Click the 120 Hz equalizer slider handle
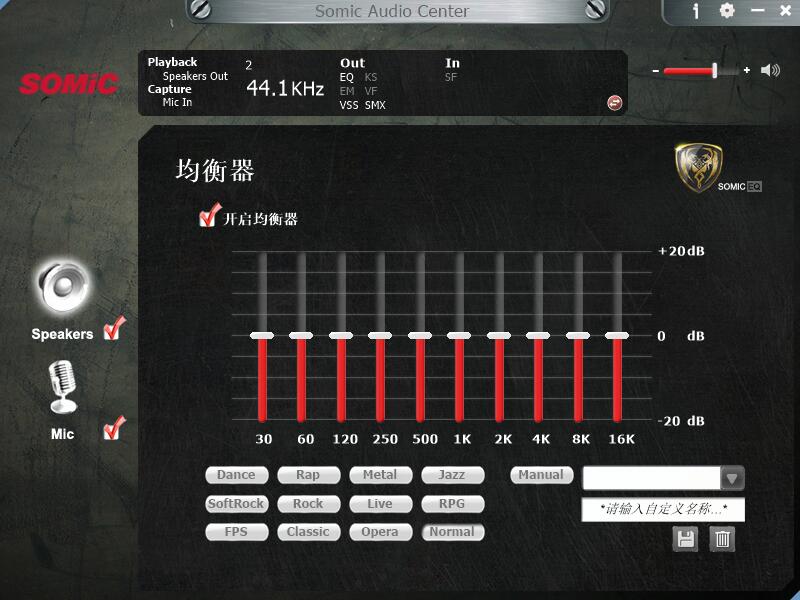 tap(341, 335)
